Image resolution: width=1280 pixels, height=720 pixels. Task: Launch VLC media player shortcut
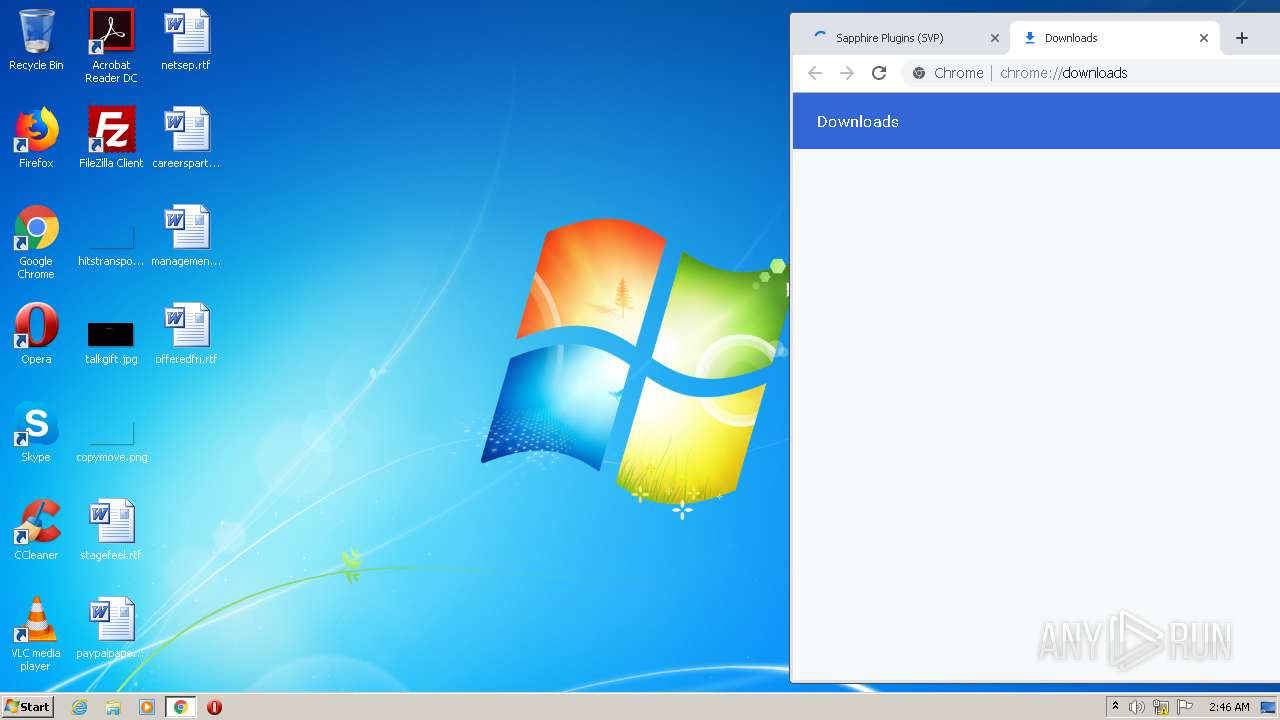[36, 635]
